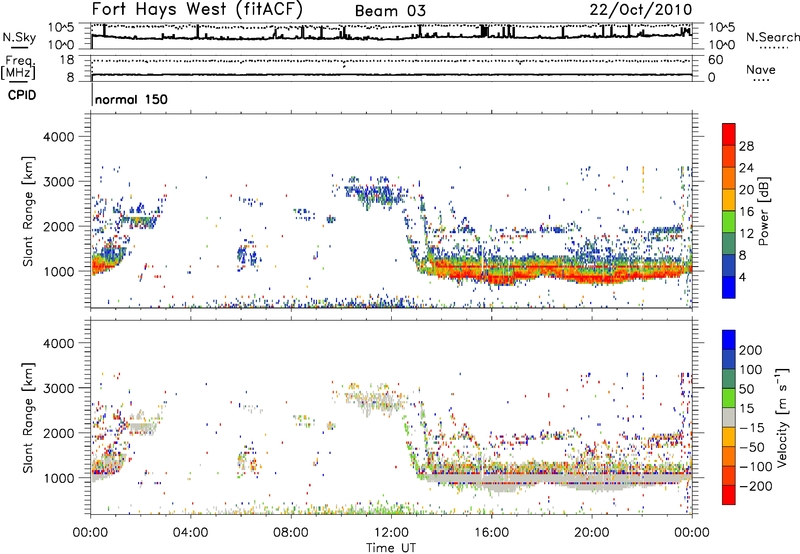Click the date '22/Oct/2010'
This screenshot has width=800, height=554.
click(641, 10)
